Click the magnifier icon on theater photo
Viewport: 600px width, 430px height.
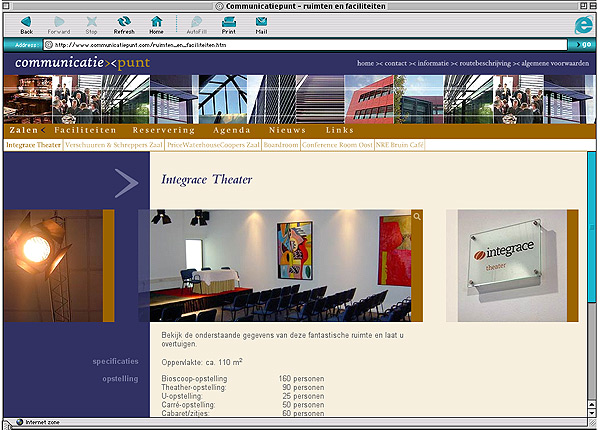[417, 217]
